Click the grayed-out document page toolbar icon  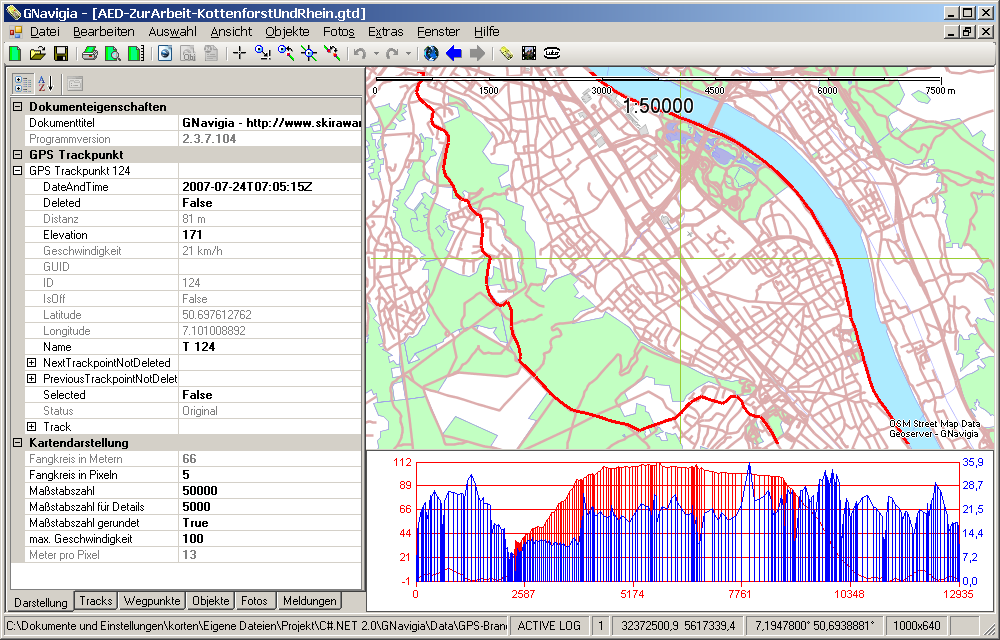click(x=210, y=54)
